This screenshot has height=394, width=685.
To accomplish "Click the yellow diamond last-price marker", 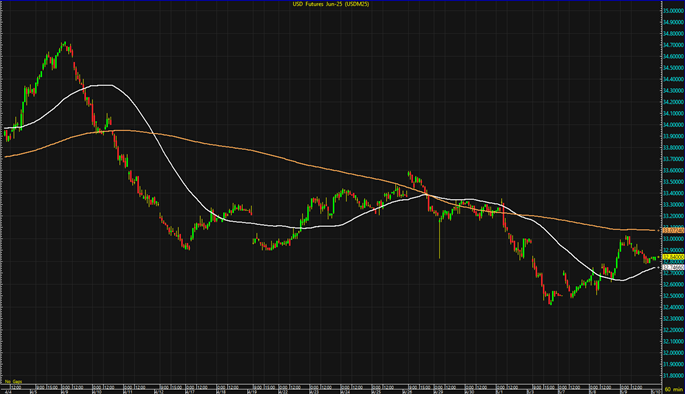I will tap(658, 257).
